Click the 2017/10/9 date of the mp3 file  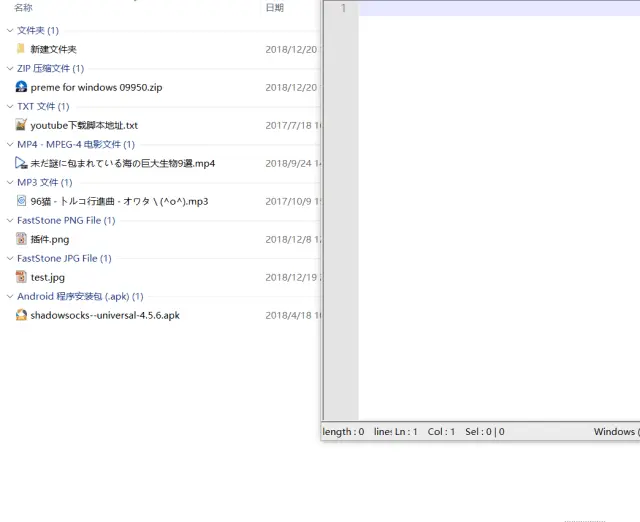293,201
